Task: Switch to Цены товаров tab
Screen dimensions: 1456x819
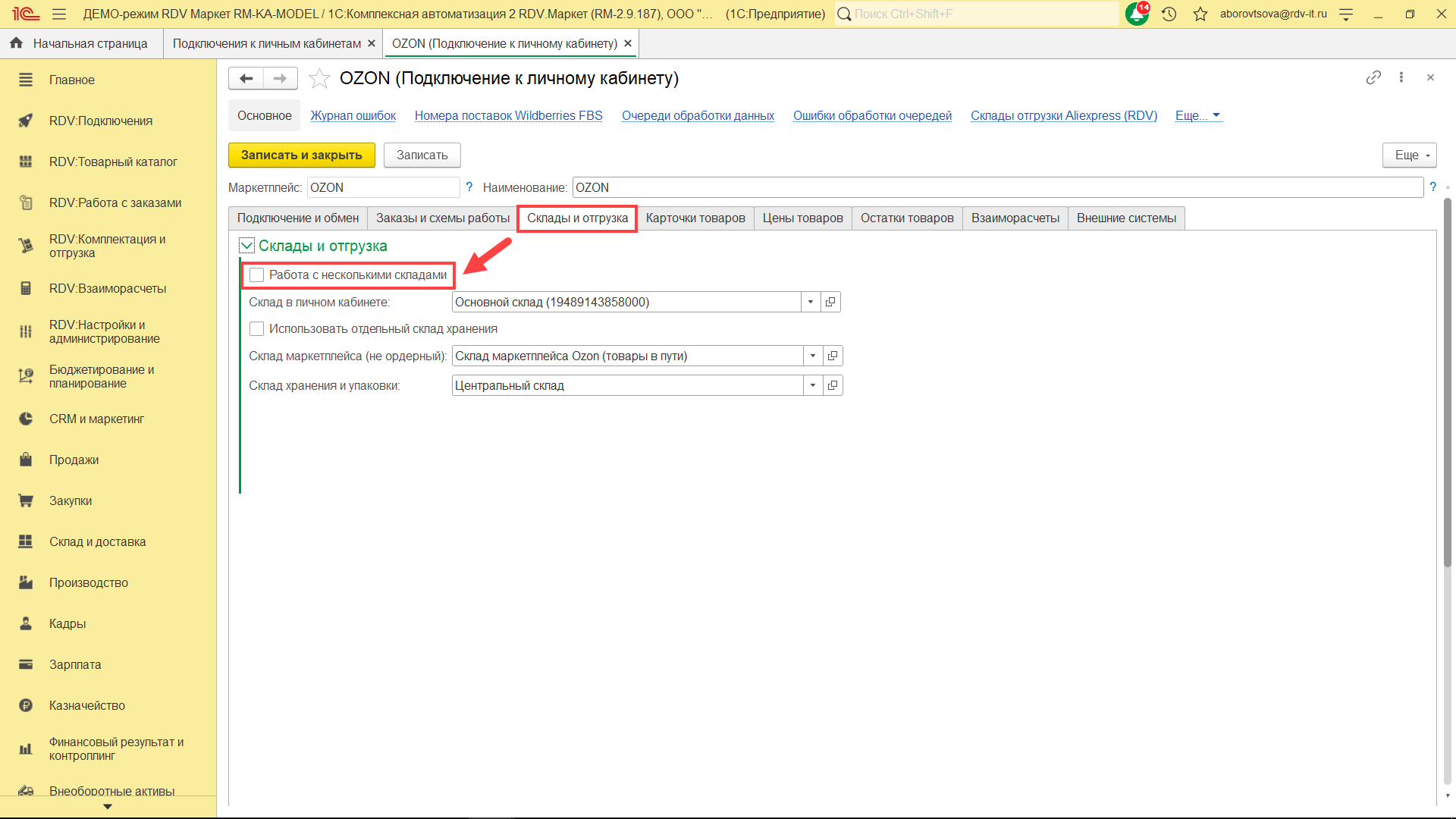Action: pos(802,218)
